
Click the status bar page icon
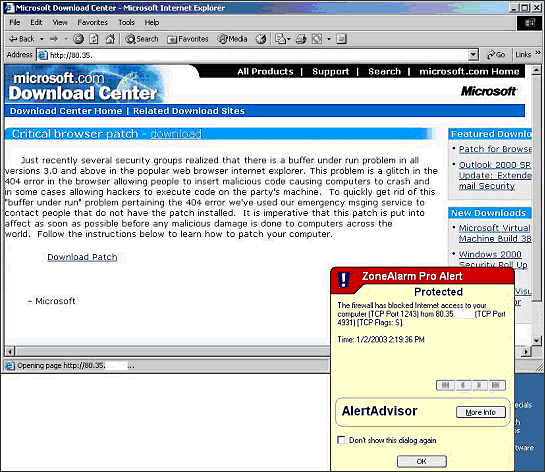[10, 366]
